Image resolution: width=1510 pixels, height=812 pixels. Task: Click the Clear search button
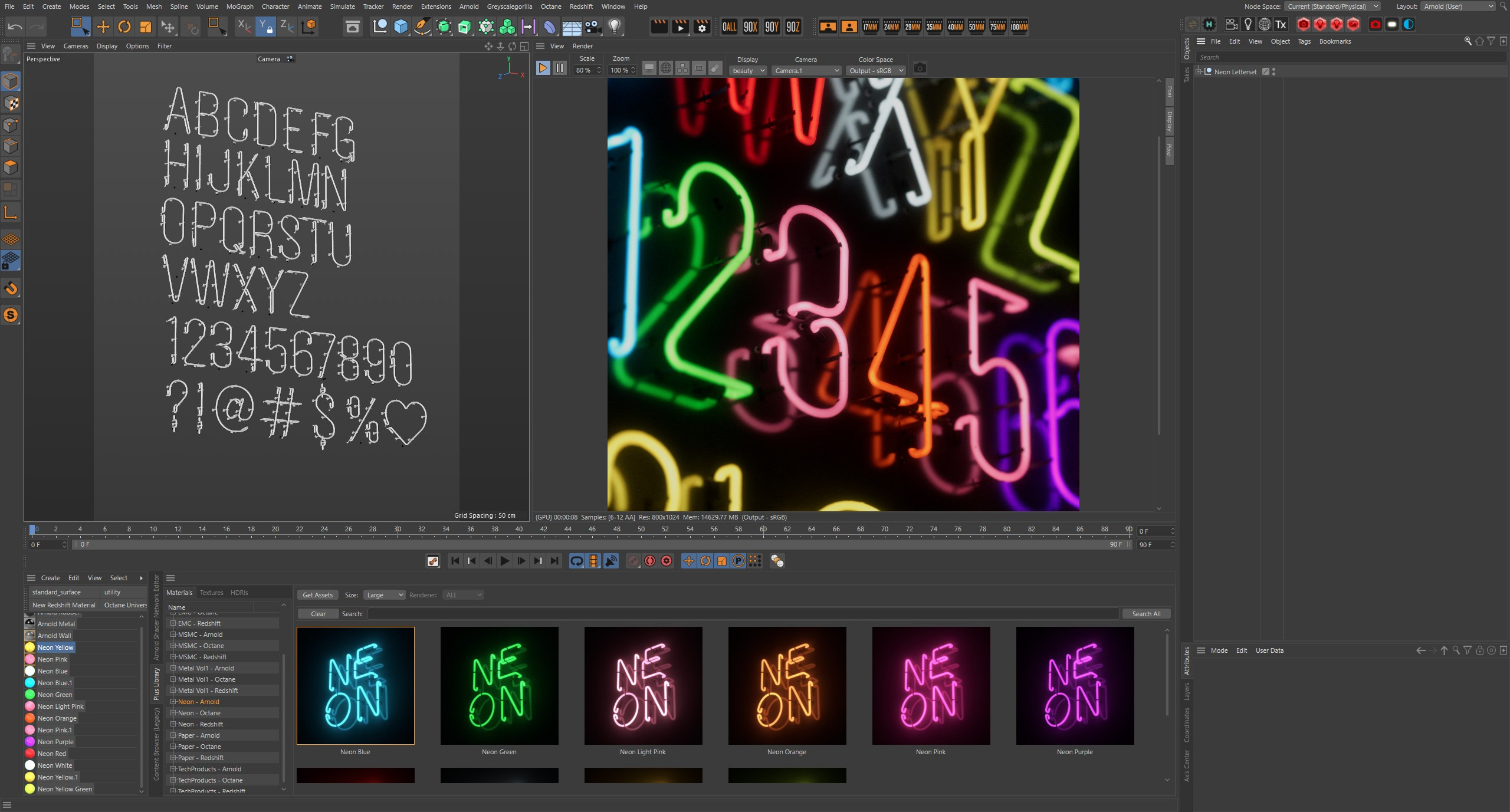point(318,614)
